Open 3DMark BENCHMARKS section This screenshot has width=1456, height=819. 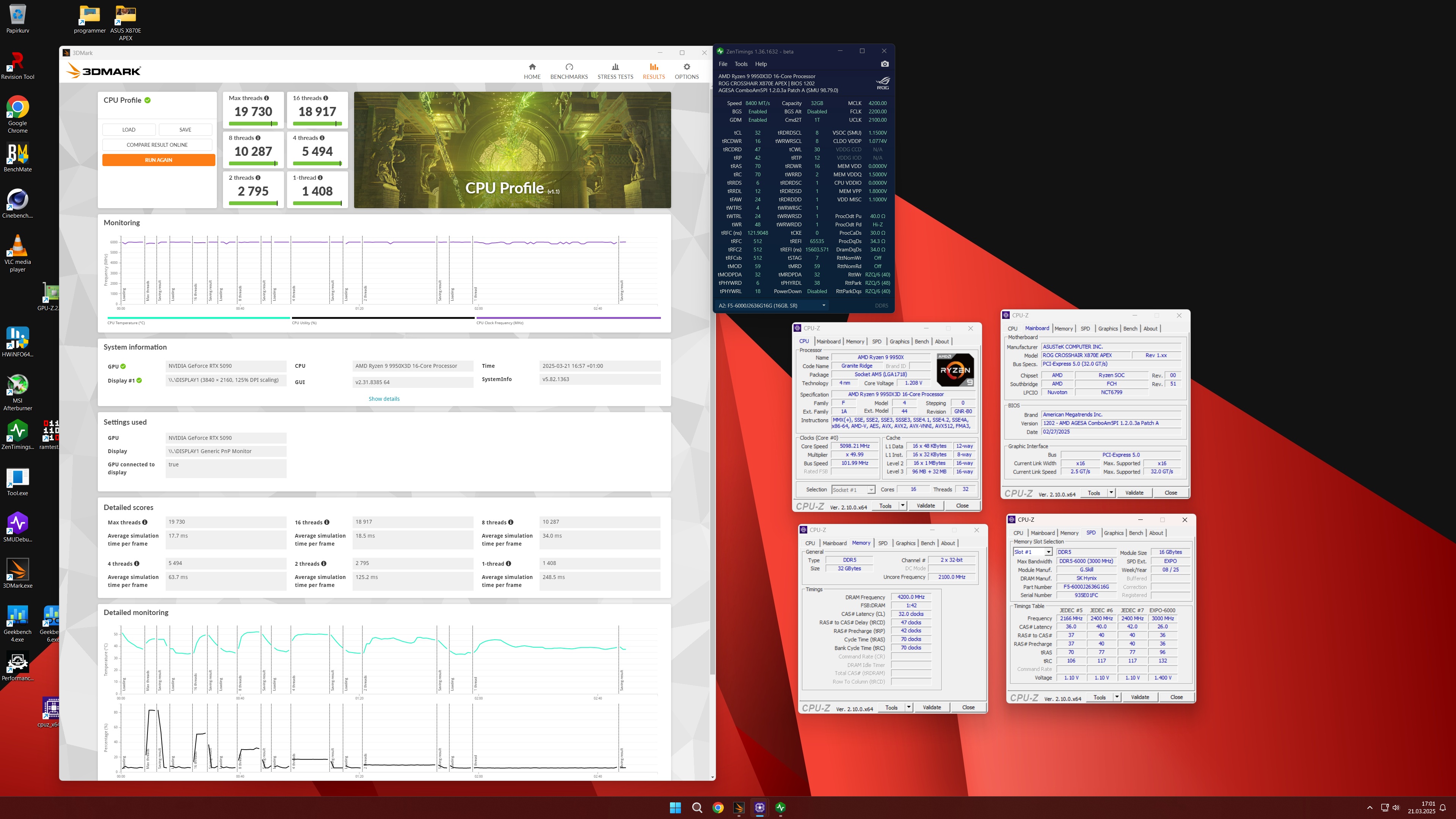(x=569, y=71)
